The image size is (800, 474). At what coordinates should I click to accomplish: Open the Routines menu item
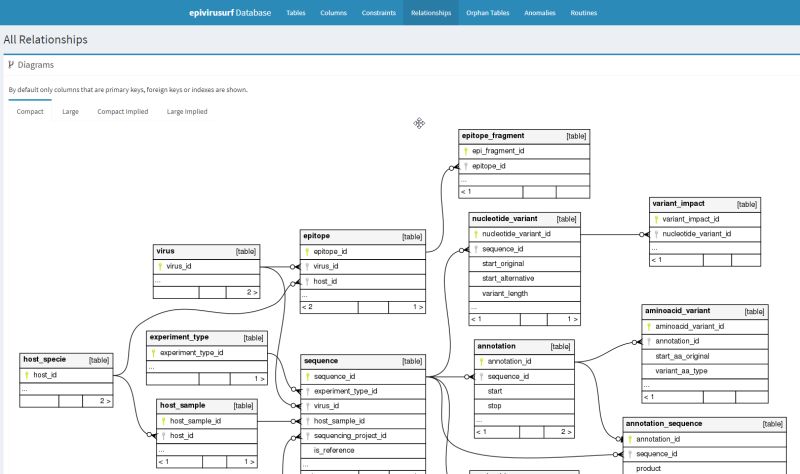584,13
